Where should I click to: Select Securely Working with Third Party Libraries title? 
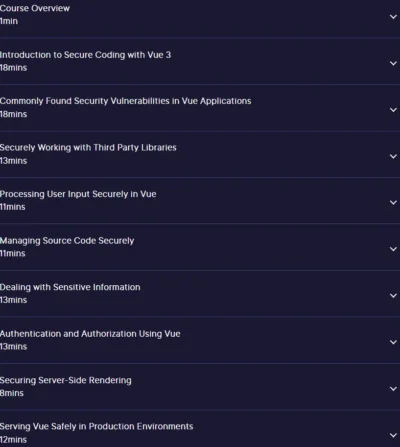click(x=88, y=148)
